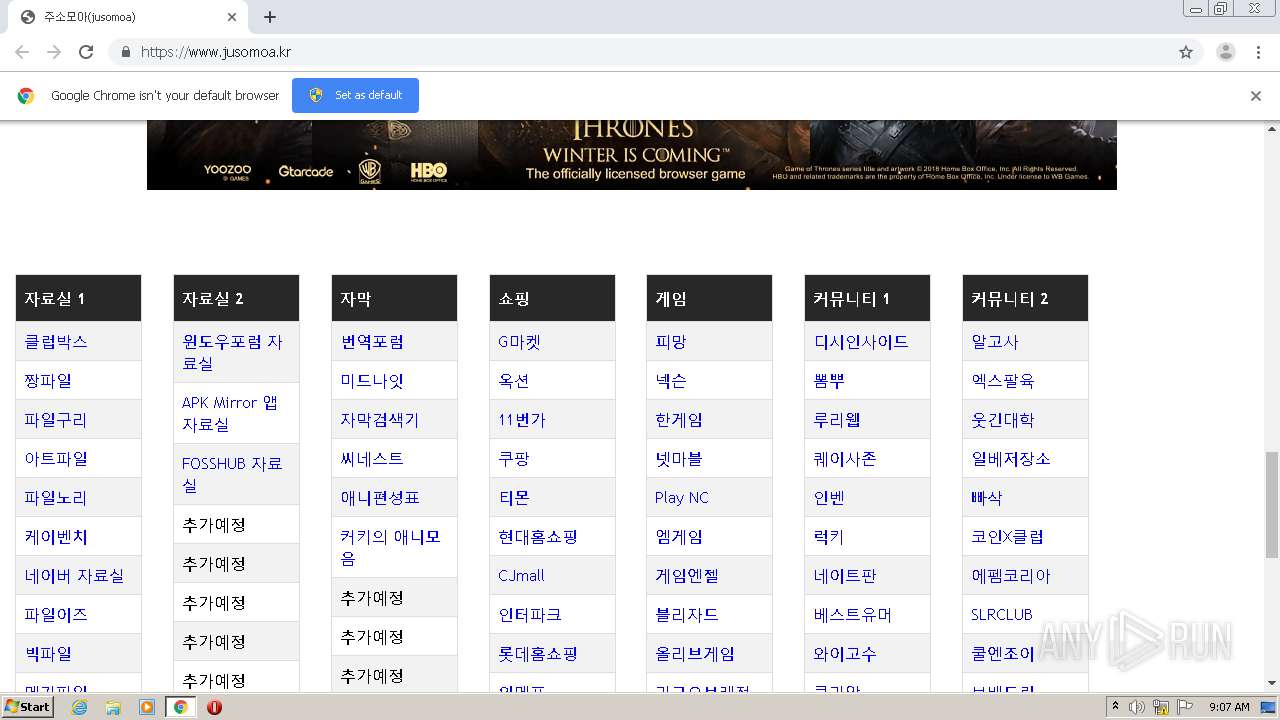
Task: Click the page's vertical scrollbar thumb
Action: coord(1272,504)
